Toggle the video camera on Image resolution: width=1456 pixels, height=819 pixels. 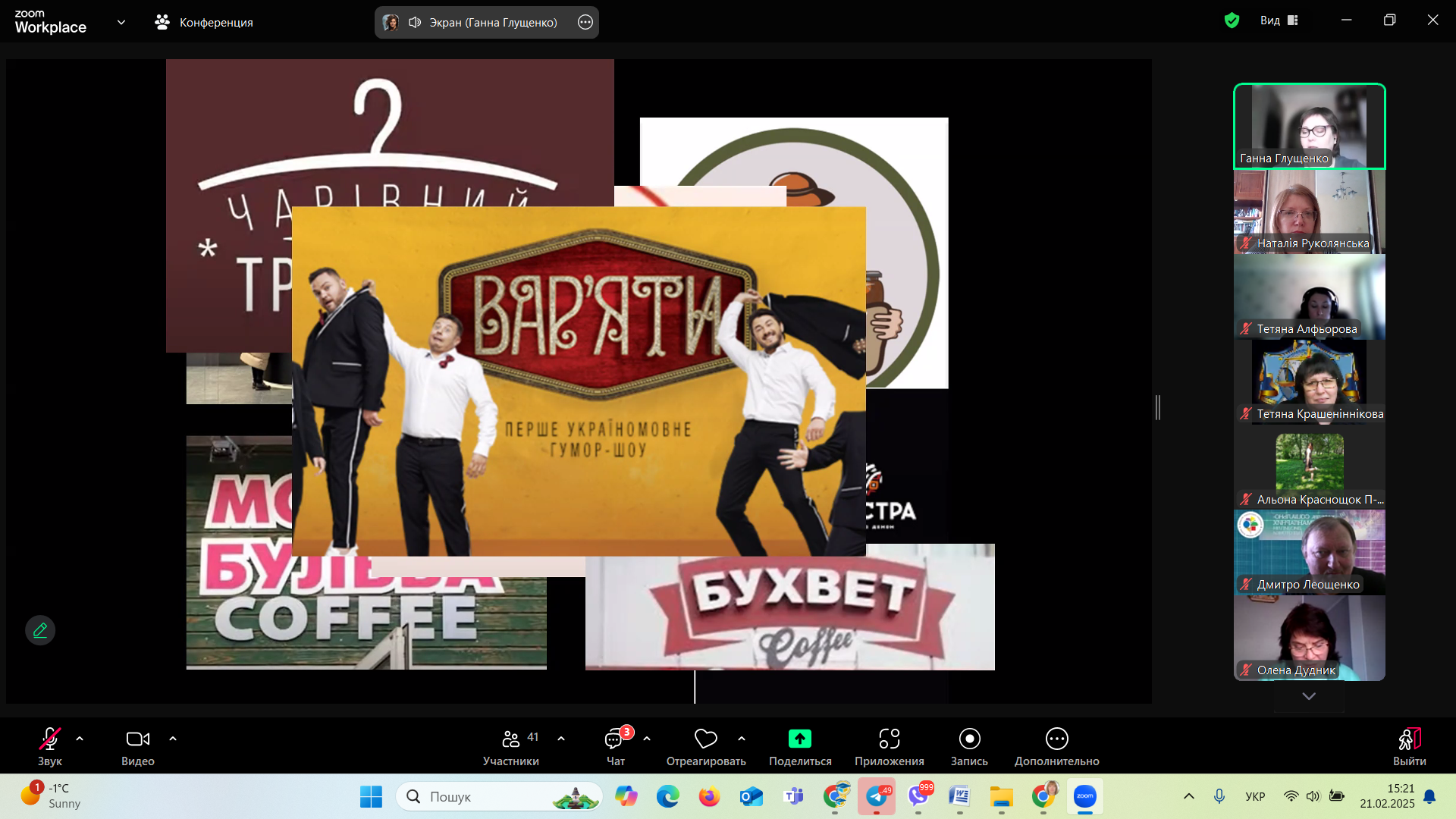[137, 746]
